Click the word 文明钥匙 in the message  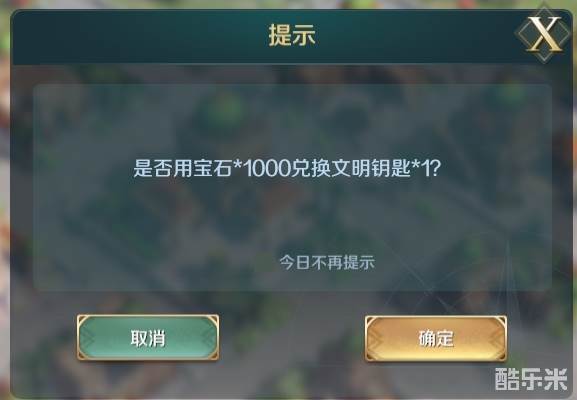coord(371,169)
